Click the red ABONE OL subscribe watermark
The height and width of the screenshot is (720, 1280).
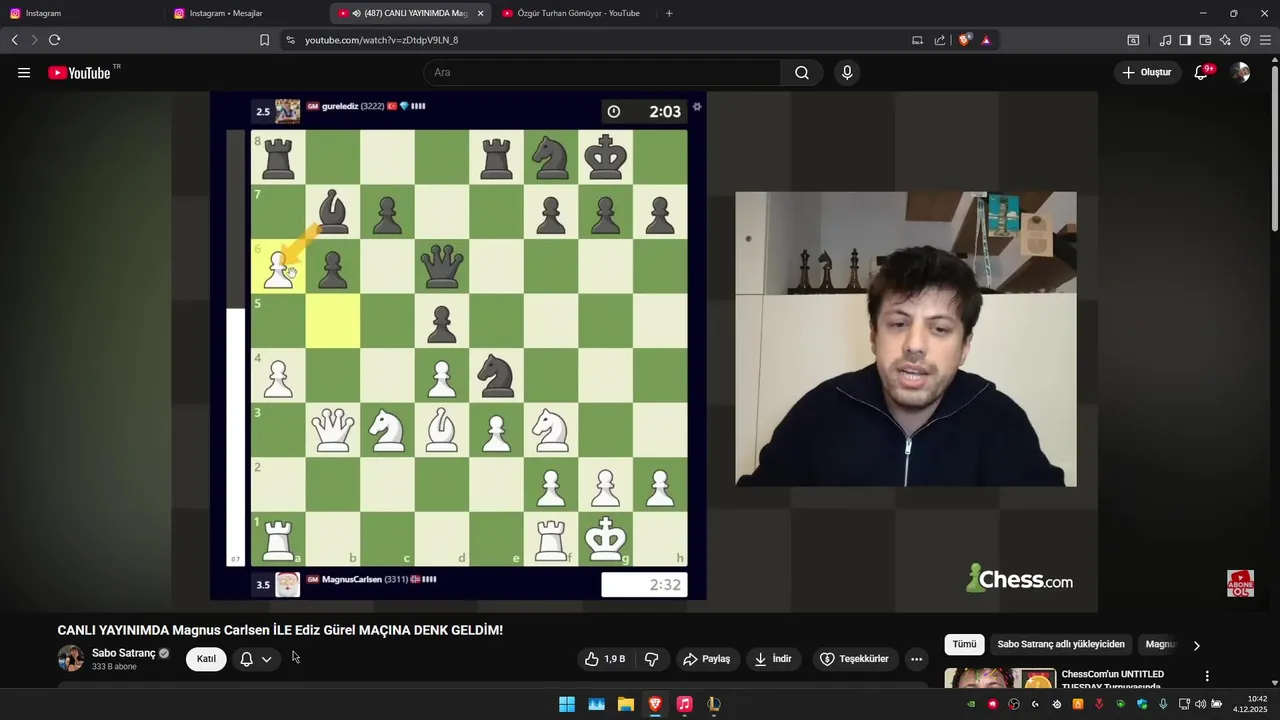point(1240,583)
